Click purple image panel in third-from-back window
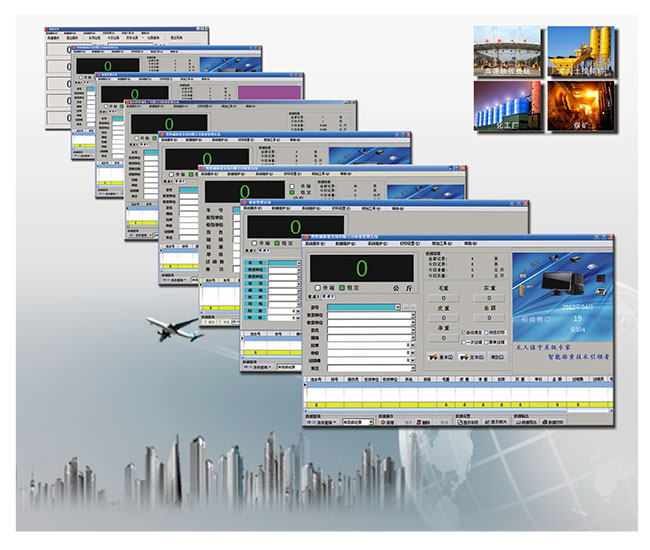This screenshot has width=650, height=550. tap(269, 92)
